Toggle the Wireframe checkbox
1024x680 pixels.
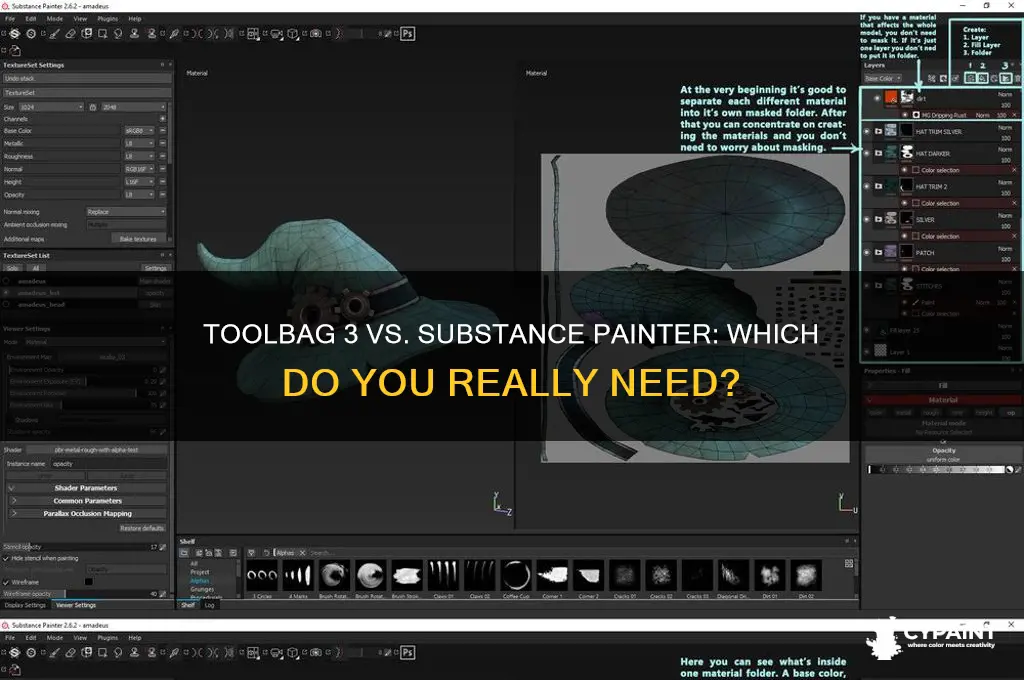click(6, 582)
